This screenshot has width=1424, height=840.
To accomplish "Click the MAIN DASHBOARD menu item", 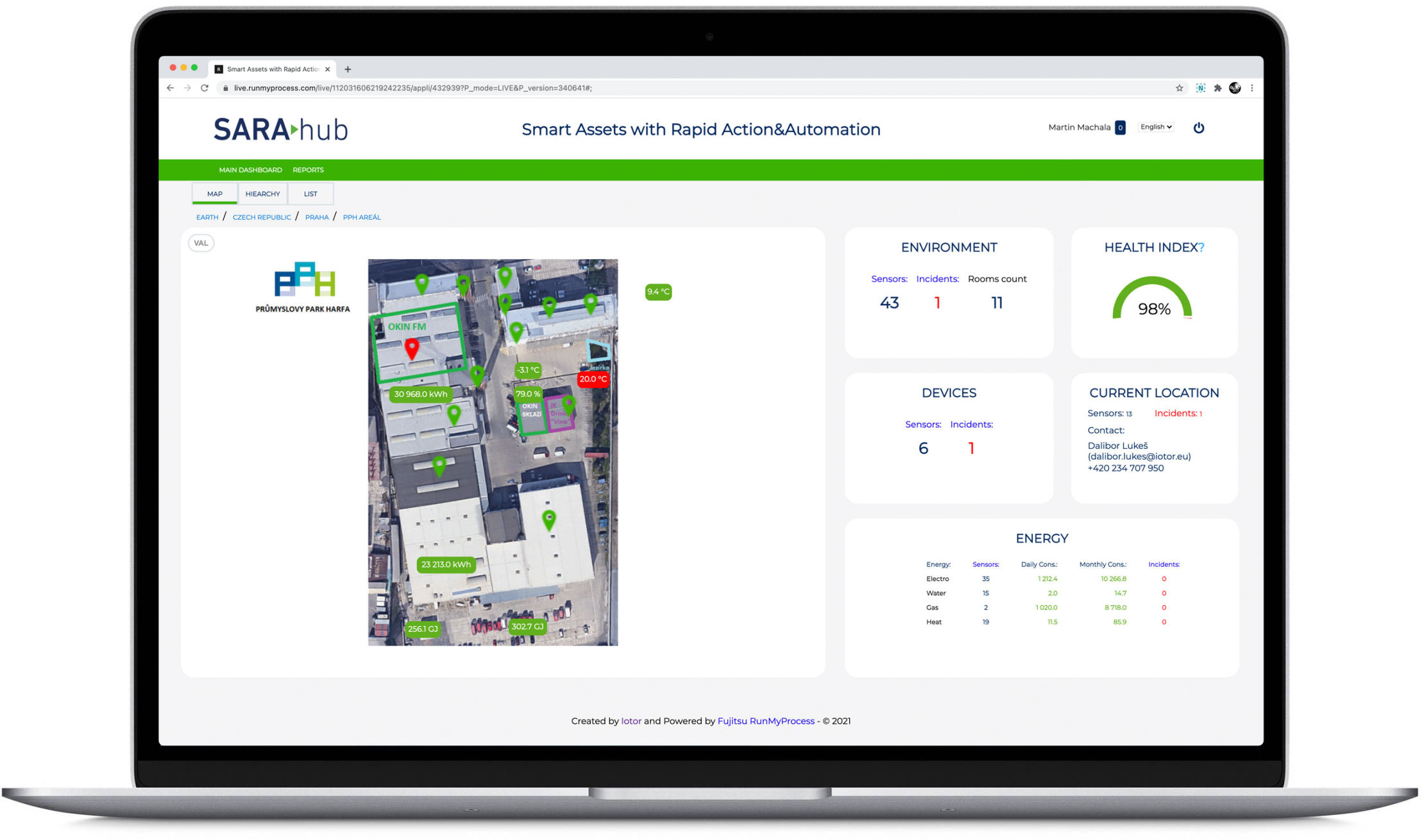I will (x=249, y=170).
